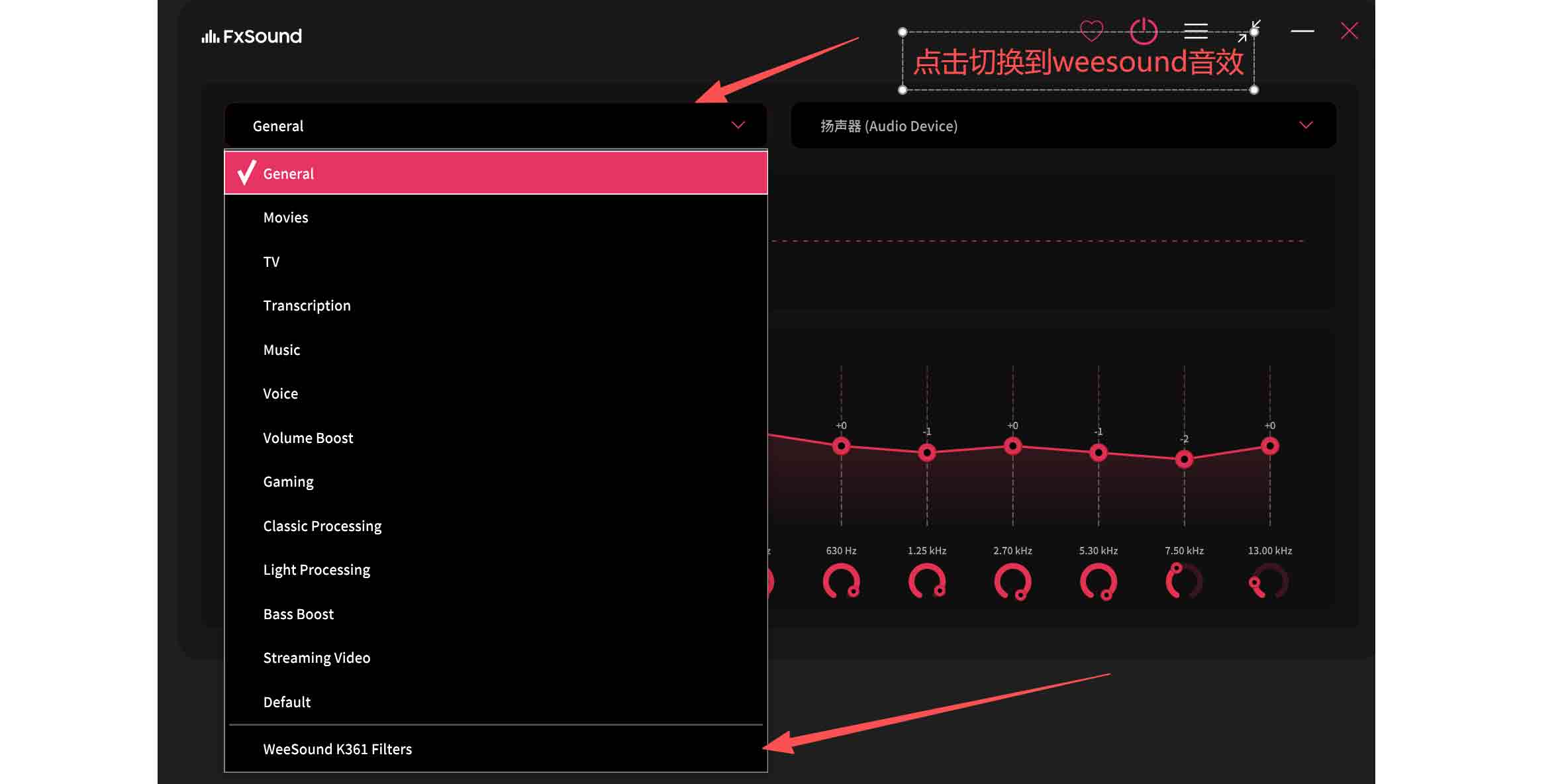
Task: Select WeeSound K361 Filters preset
Action: 338,749
